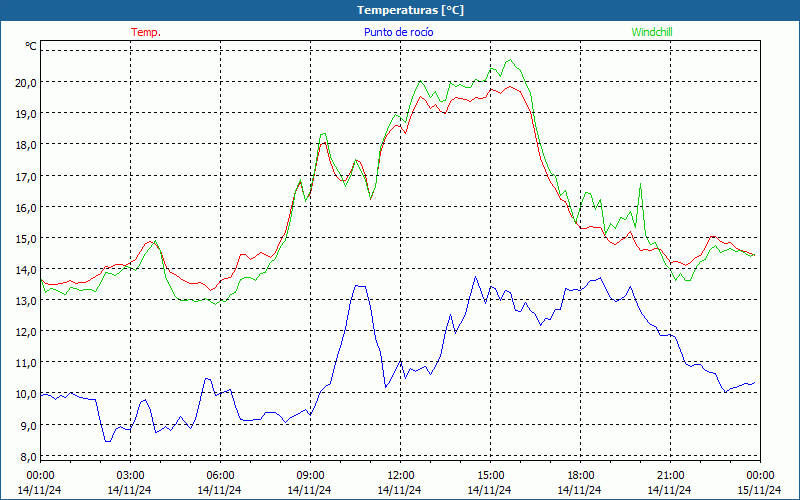
Task: Click the 15,0 y-axis value
Action: [26, 238]
